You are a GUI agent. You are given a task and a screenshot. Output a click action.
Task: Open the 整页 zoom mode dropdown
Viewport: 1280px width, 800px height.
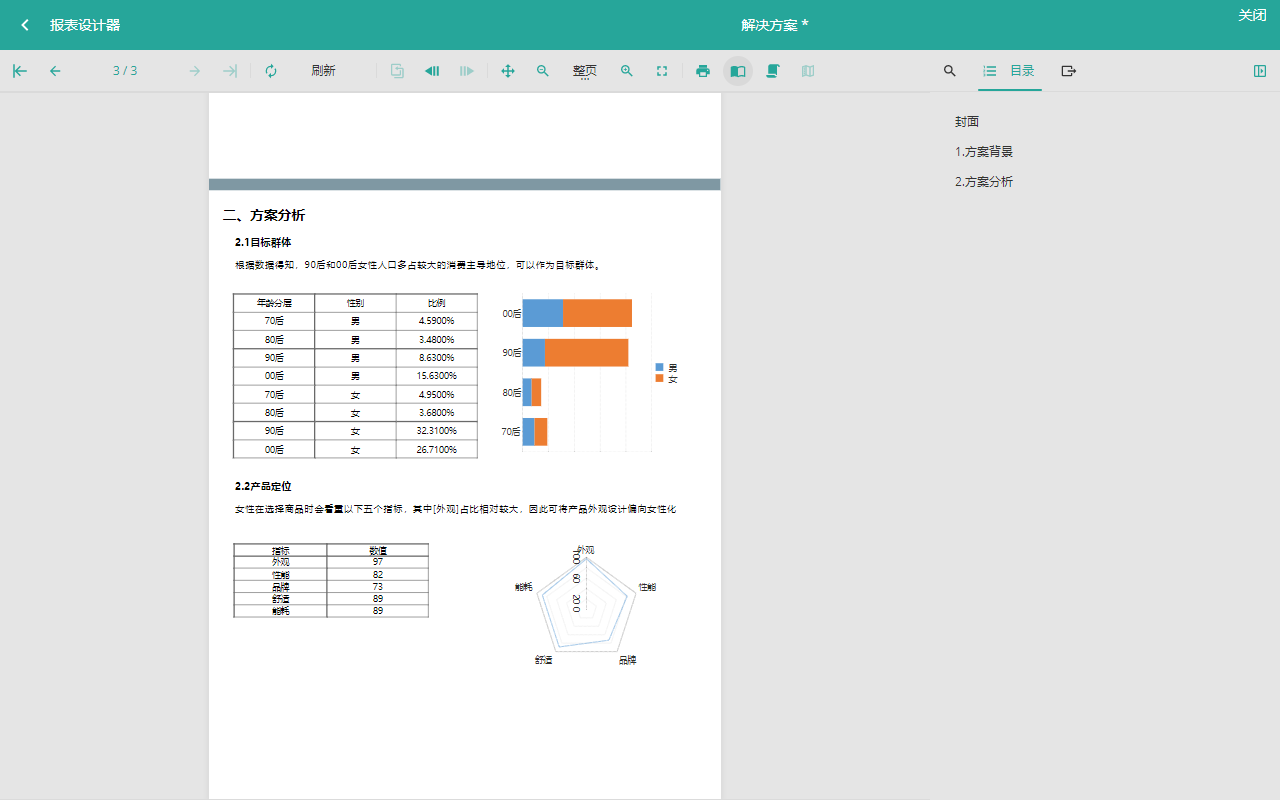click(585, 71)
